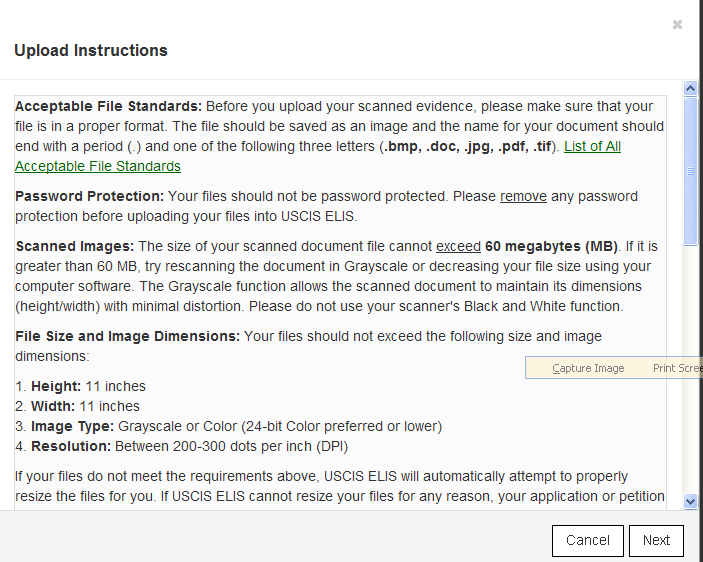Click the scroll down arrow
Screen dimensions: 703x562
[x=690, y=500]
